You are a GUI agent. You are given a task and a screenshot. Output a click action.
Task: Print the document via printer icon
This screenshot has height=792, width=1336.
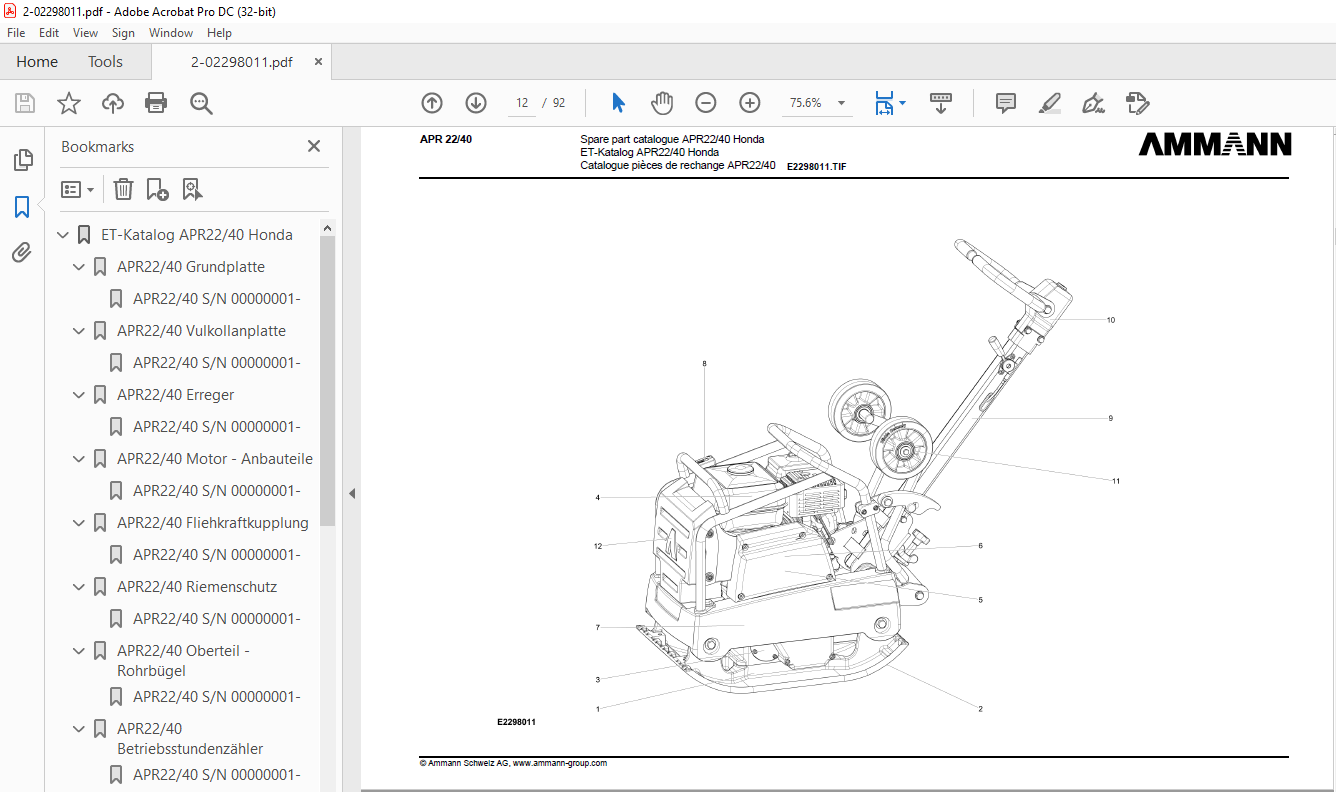coord(156,103)
